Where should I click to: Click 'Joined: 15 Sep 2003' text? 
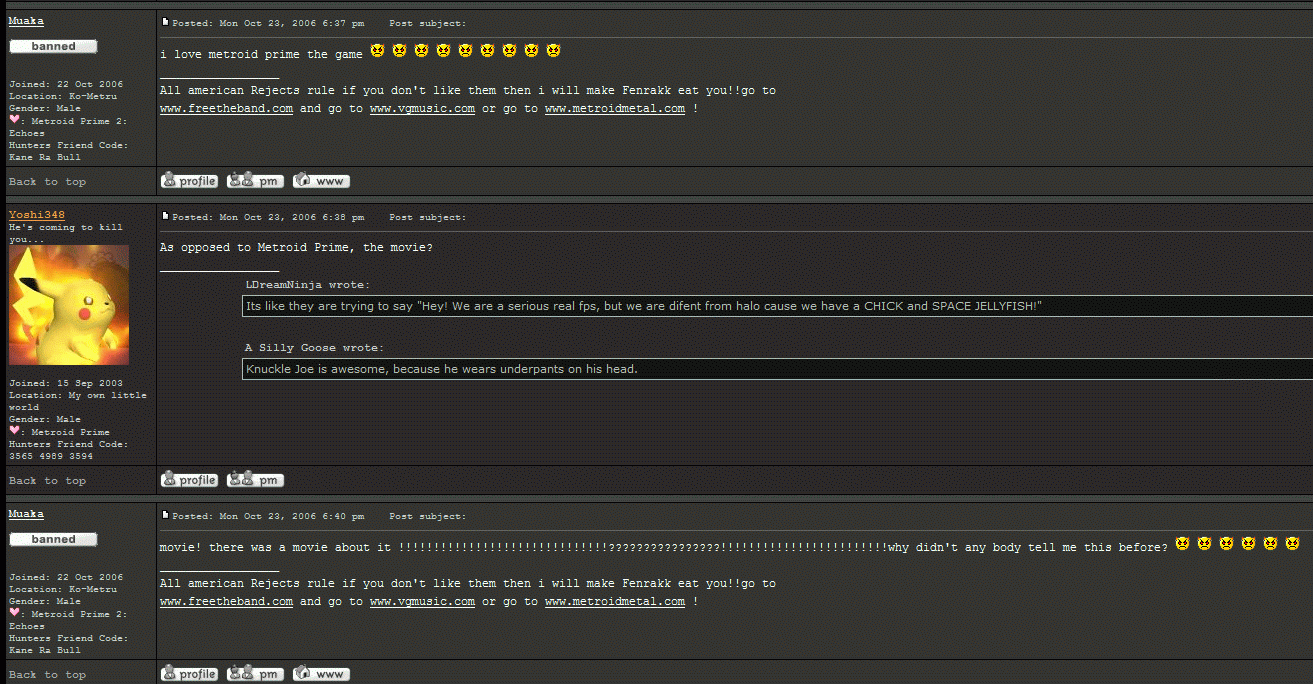66,383
